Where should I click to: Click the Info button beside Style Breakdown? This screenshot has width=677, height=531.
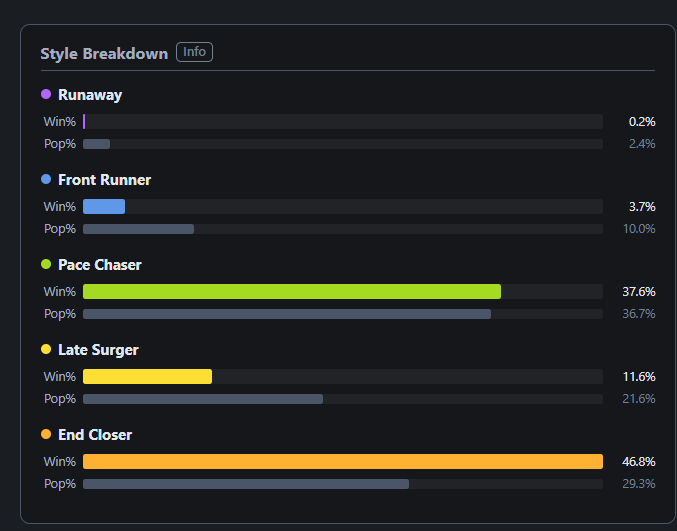click(194, 52)
